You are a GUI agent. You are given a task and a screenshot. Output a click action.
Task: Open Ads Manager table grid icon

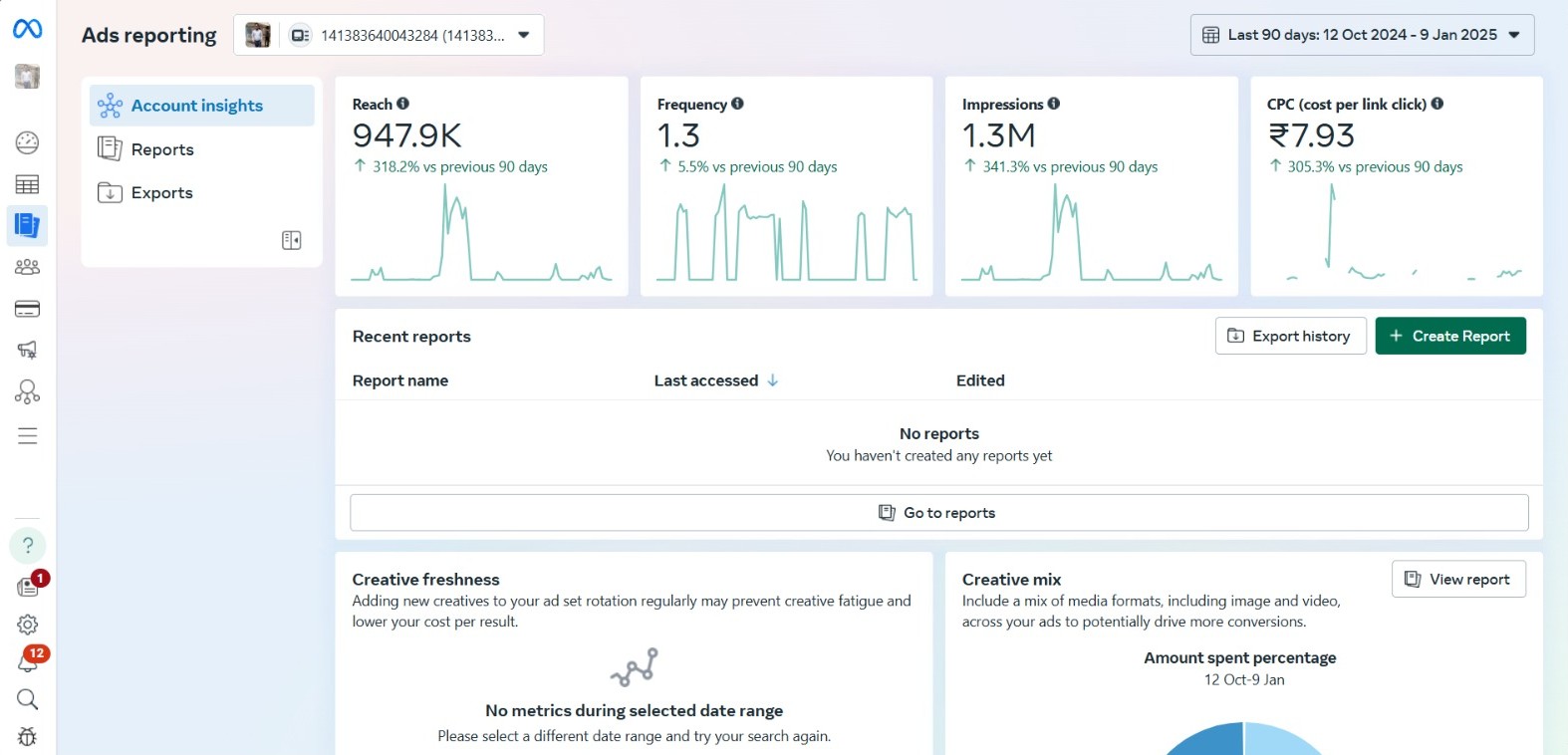pos(27,184)
